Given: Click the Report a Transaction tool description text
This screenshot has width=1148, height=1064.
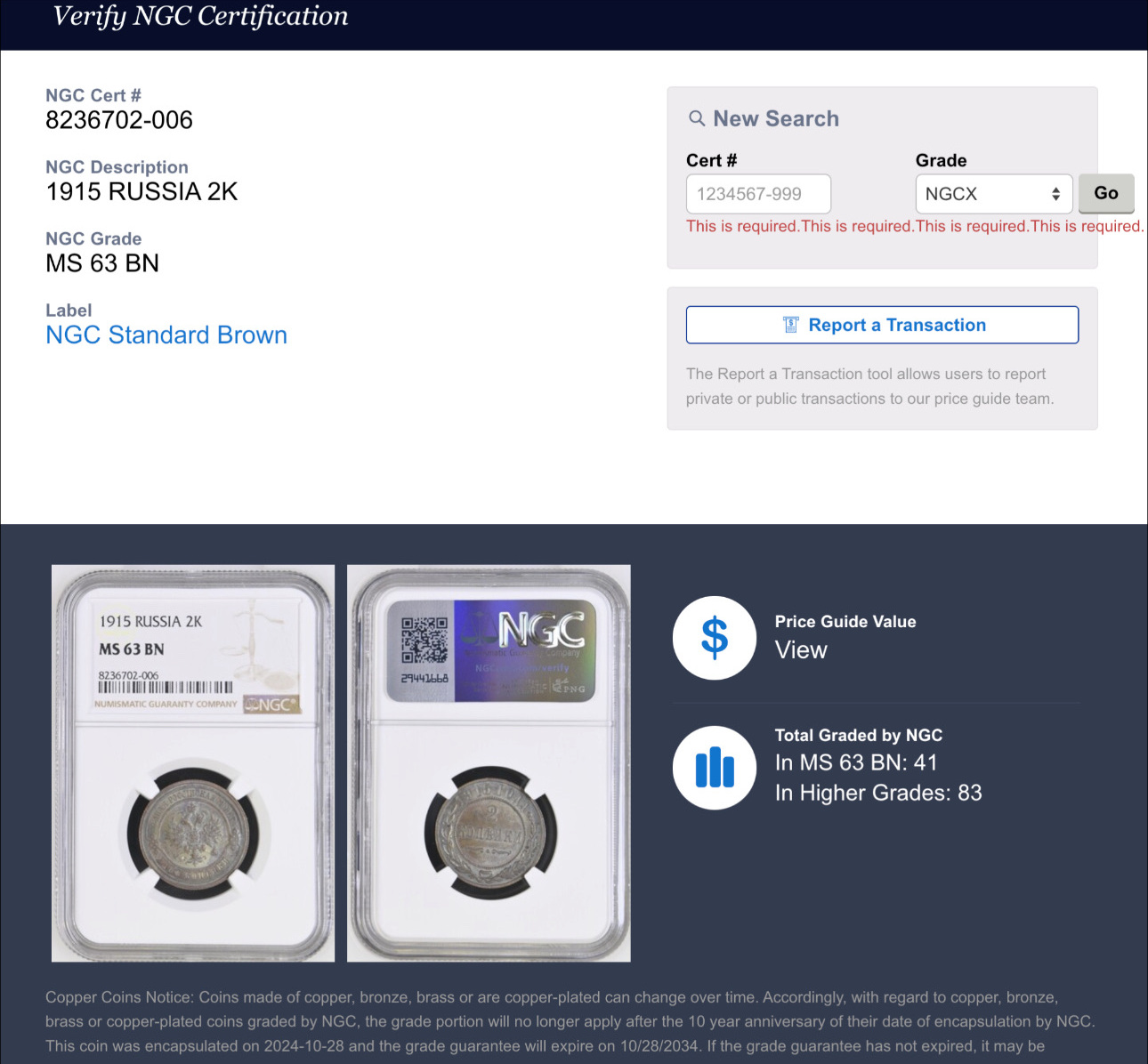Looking at the screenshot, I should [869, 386].
